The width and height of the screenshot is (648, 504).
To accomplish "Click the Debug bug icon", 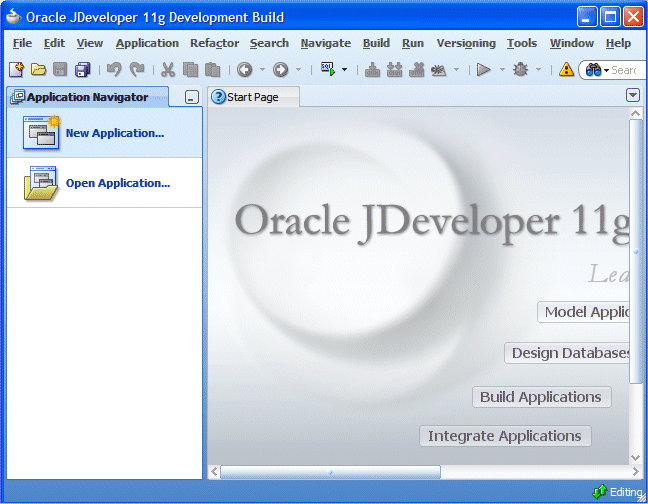I will (520, 69).
